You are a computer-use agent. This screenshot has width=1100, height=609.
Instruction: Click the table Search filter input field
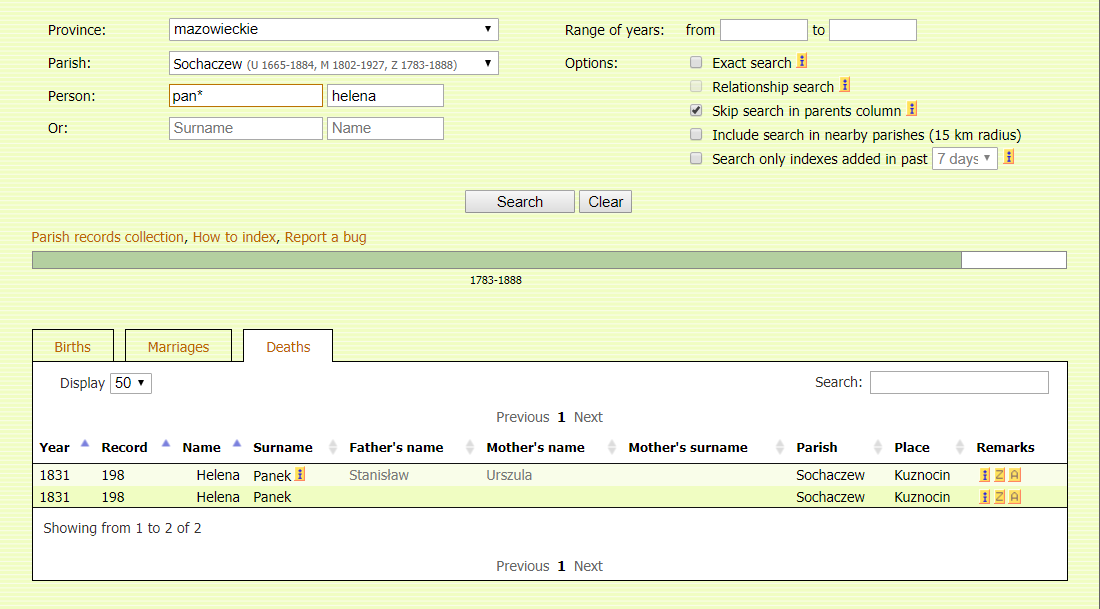pos(958,382)
